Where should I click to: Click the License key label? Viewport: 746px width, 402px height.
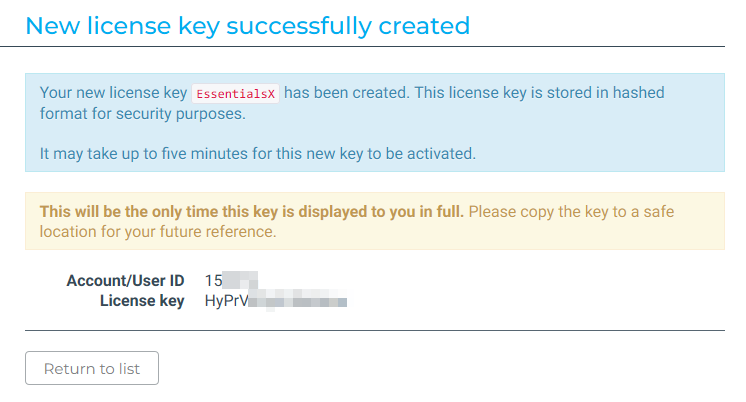(142, 301)
